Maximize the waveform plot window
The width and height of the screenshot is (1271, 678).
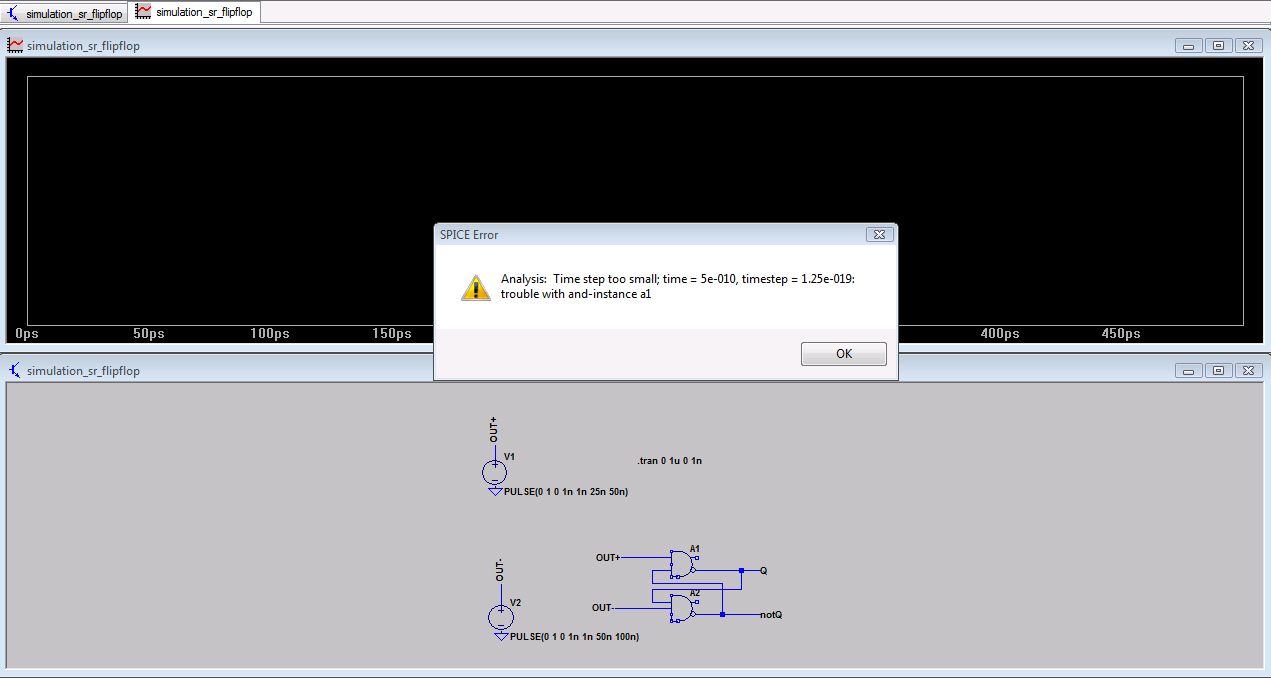click(1219, 45)
